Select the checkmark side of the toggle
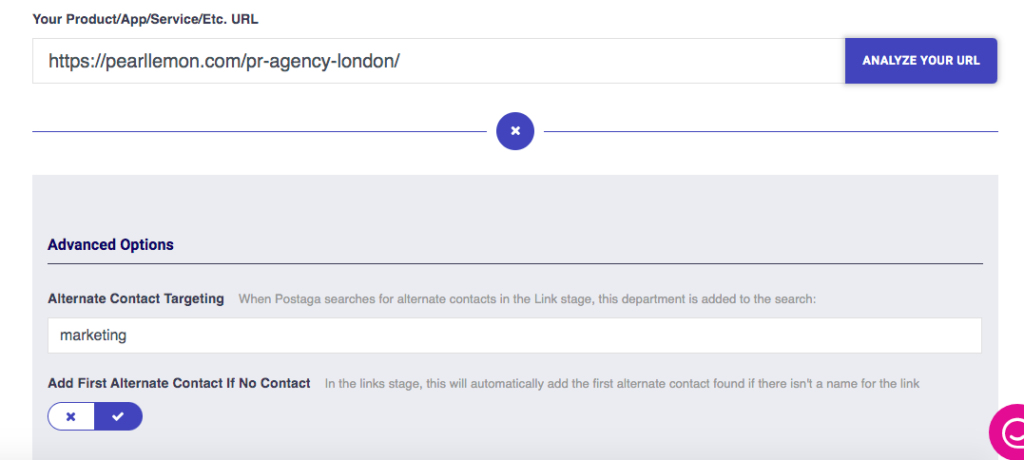The height and width of the screenshot is (460, 1024). tap(118, 416)
